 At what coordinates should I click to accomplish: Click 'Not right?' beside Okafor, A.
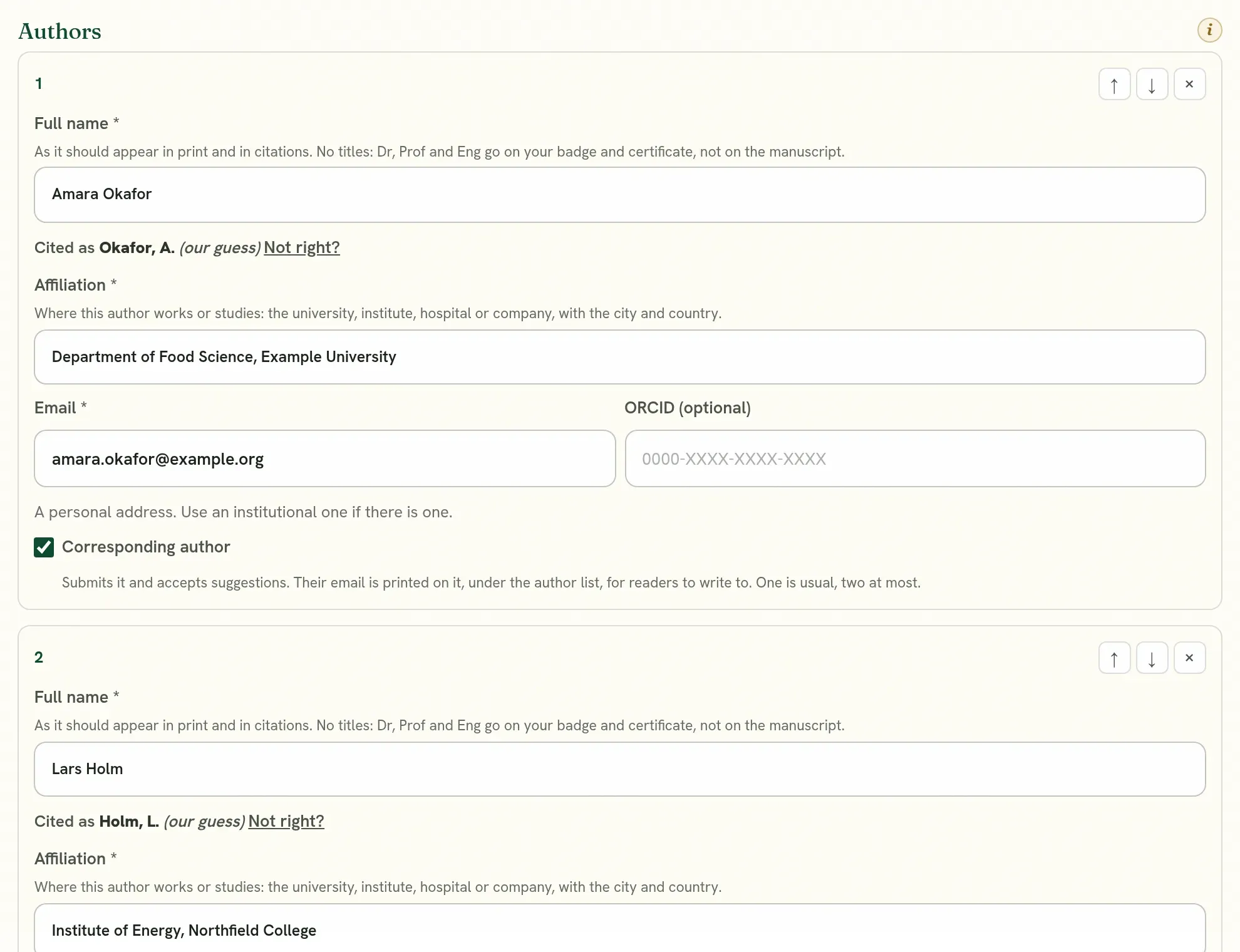click(302, 247)
